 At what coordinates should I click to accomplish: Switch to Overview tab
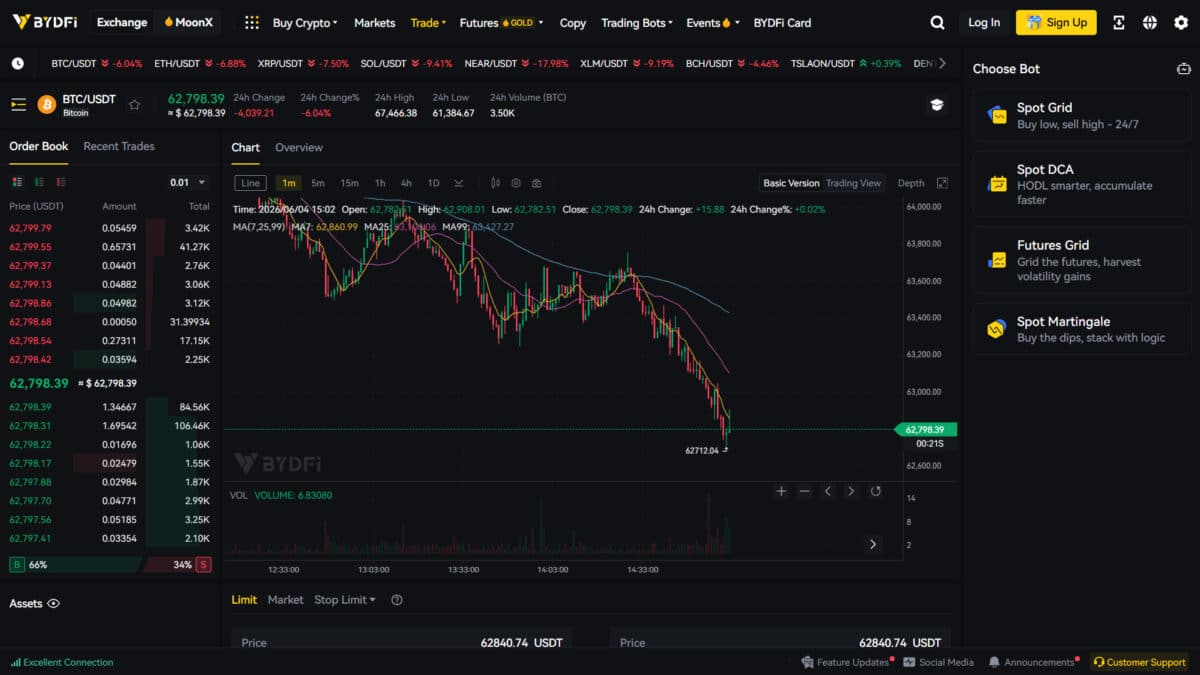[299, 147]
